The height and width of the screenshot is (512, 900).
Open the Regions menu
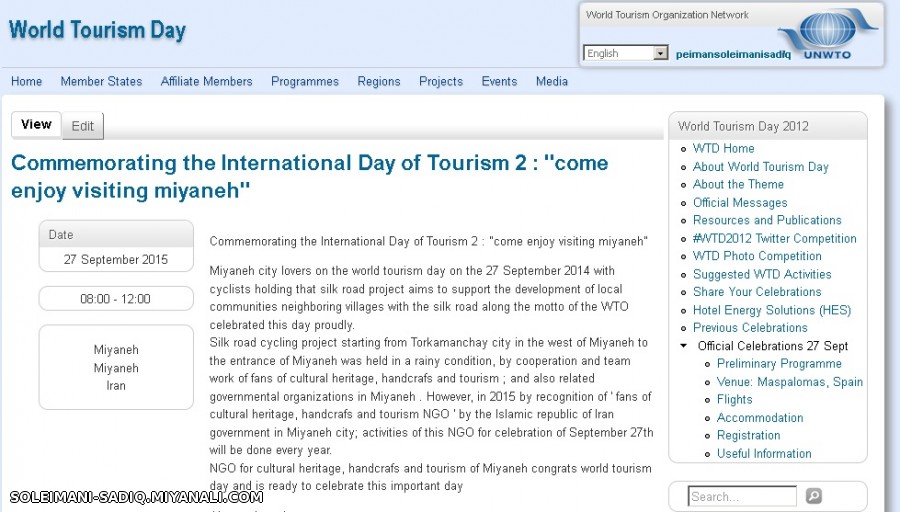click(379, 82)
